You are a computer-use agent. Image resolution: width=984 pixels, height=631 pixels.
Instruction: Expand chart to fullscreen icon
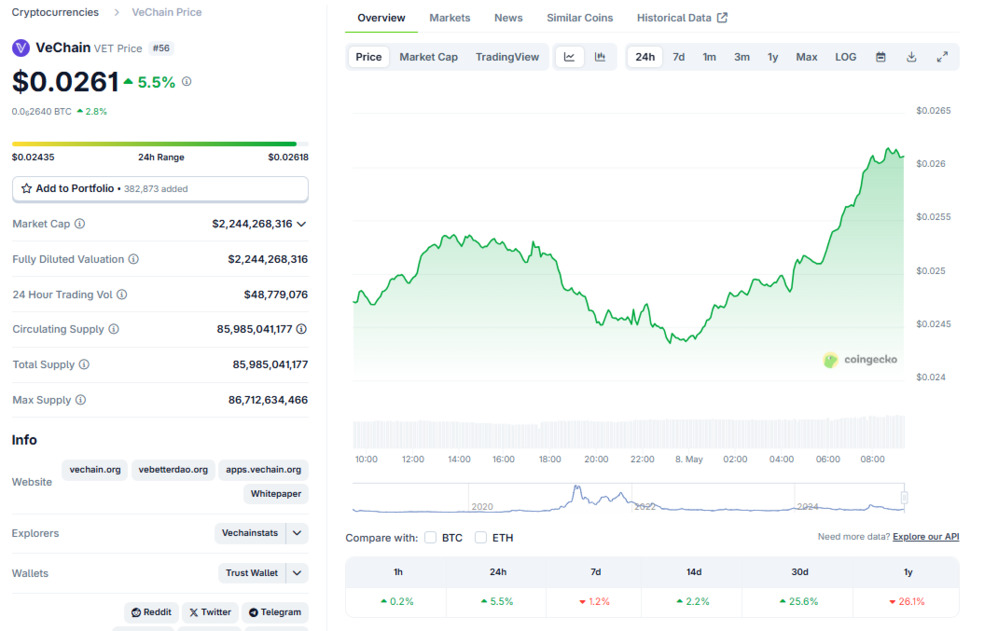click(942, 57)
